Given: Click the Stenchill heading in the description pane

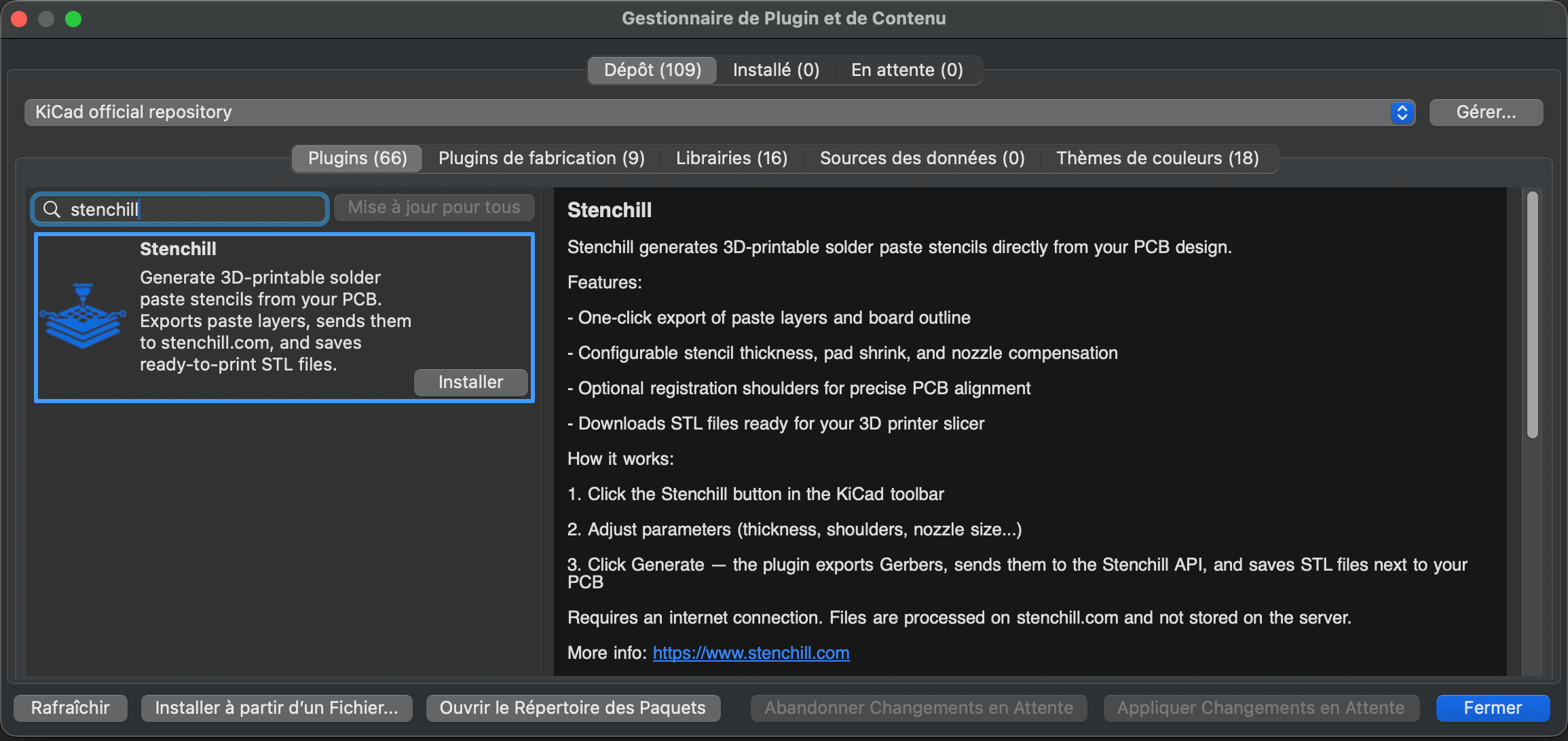Looking at the screenshot, I should (x=609, y=210).
